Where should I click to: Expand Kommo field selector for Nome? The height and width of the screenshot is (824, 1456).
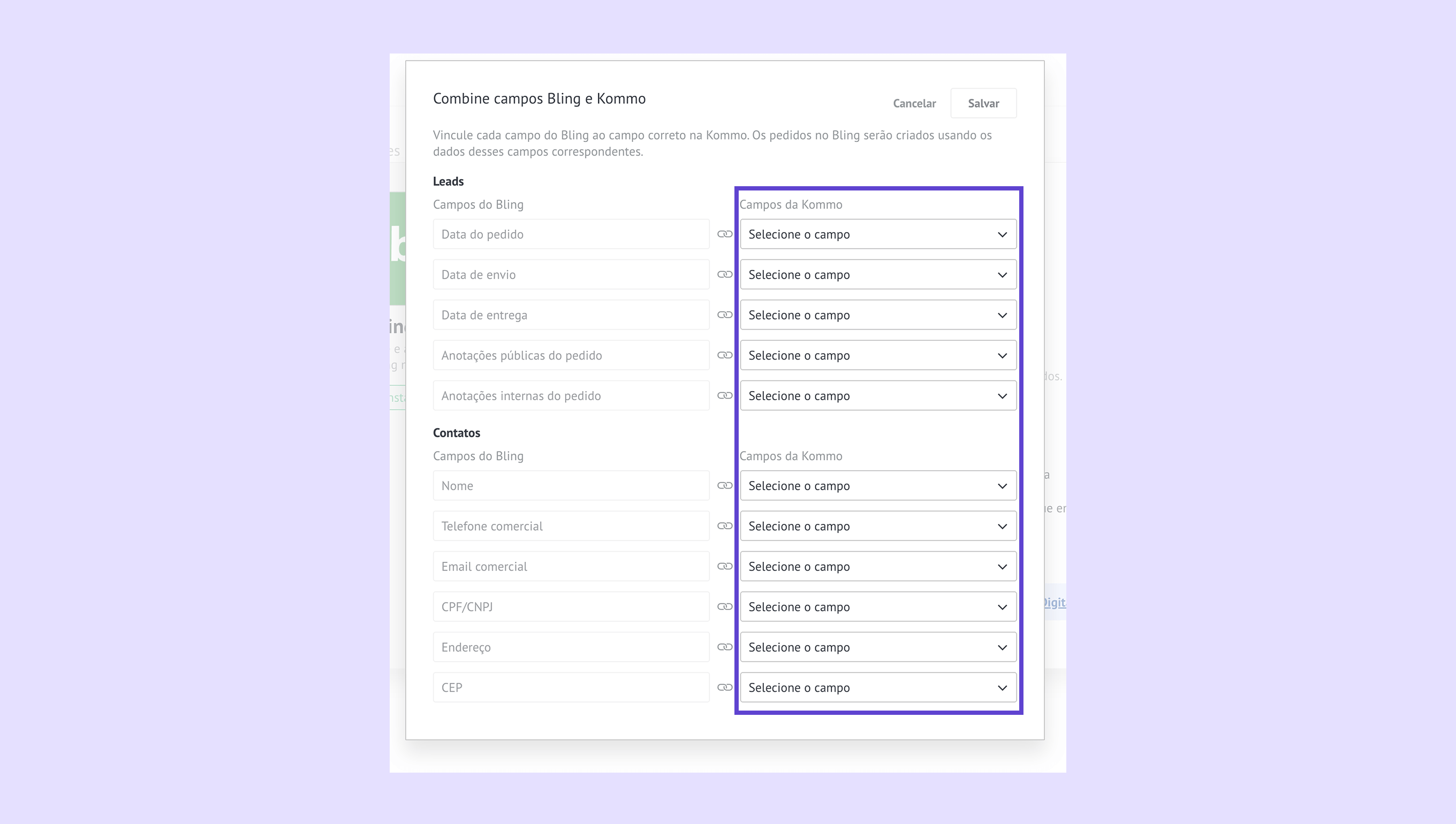coord(877,486)
